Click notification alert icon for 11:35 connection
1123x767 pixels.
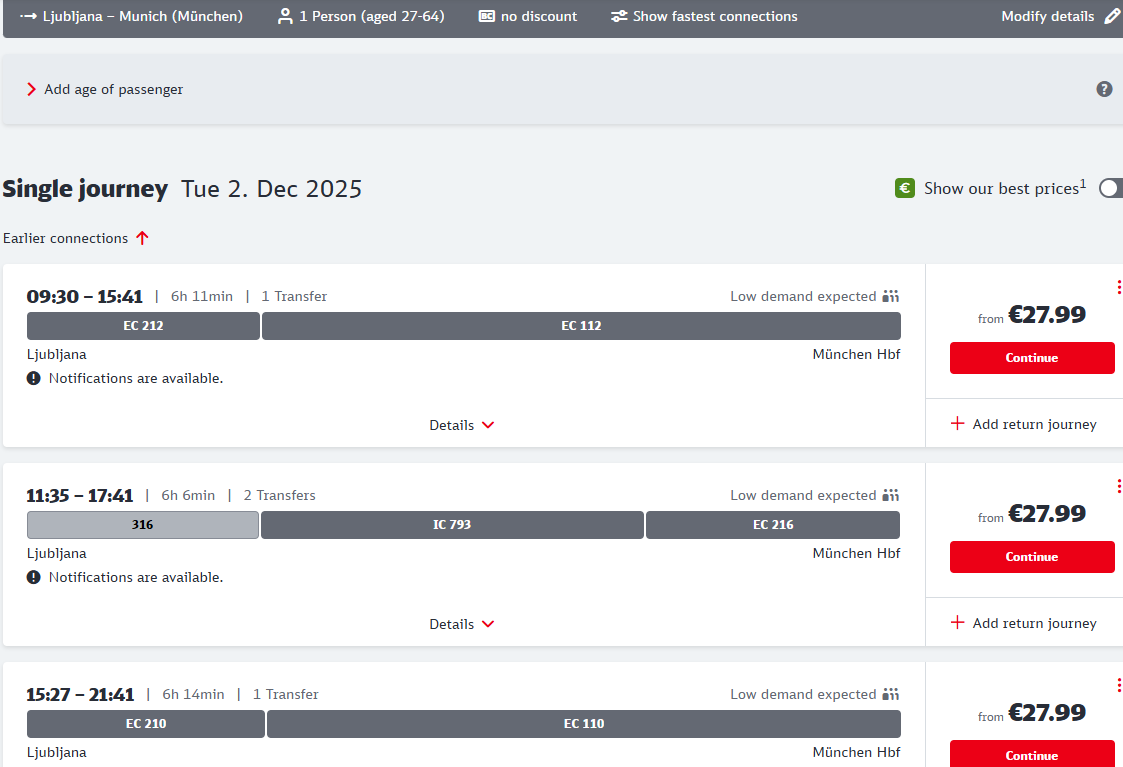click(34, 577)
